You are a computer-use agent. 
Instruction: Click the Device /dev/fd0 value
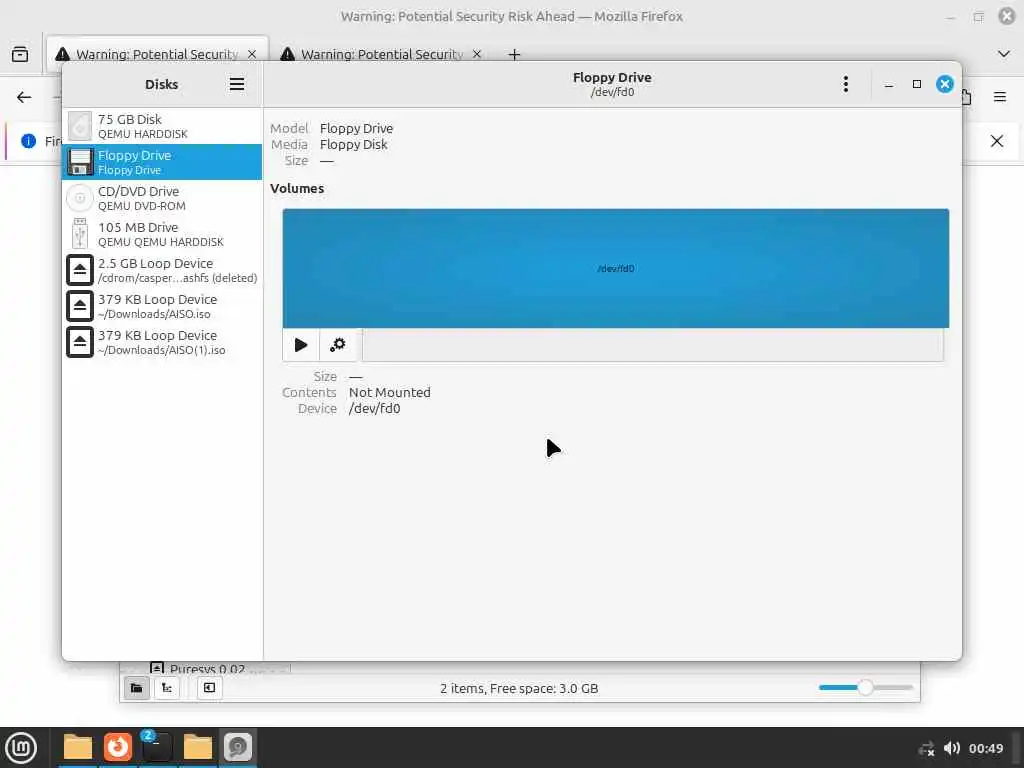374,409
